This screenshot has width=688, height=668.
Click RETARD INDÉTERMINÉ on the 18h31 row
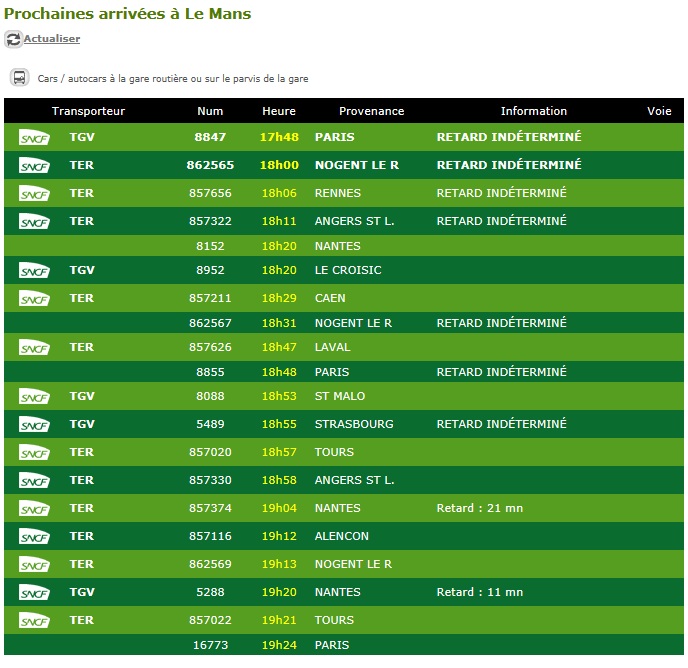[x=502, y=323]
